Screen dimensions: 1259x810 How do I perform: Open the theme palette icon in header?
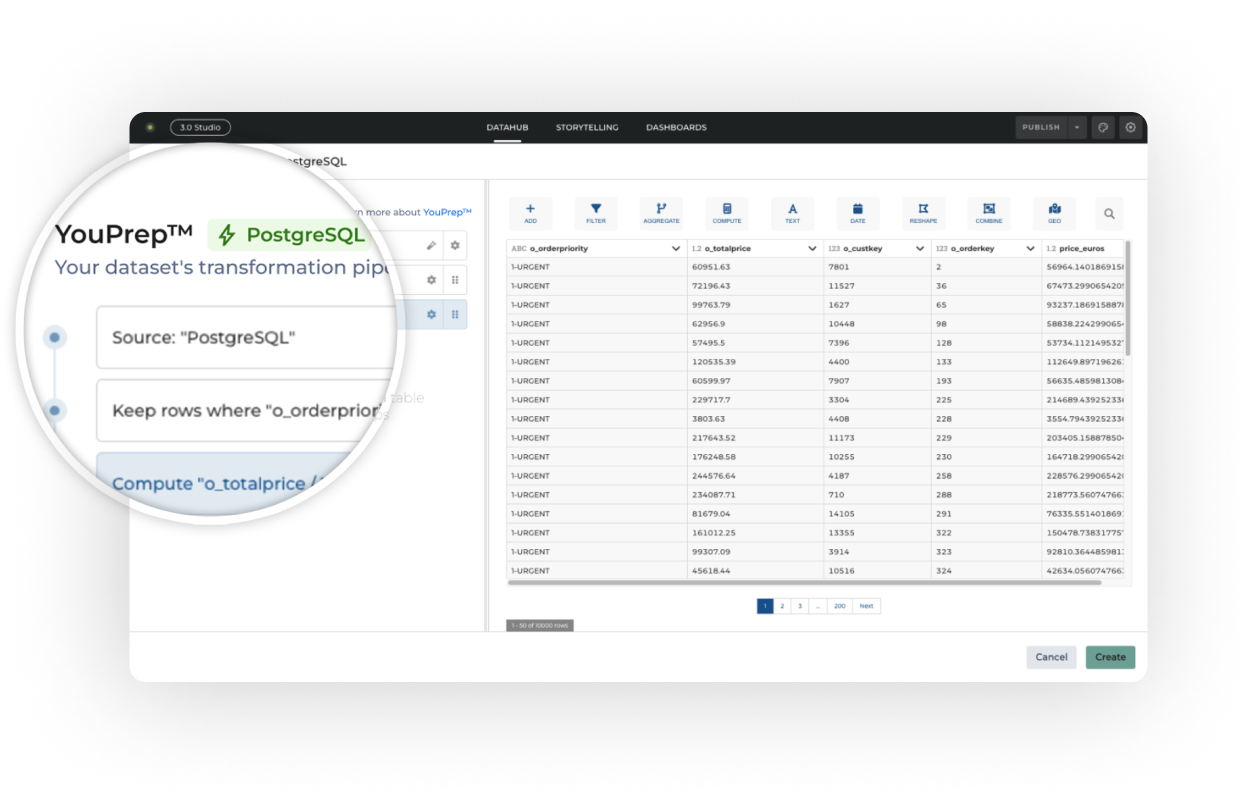point(1103,127)
